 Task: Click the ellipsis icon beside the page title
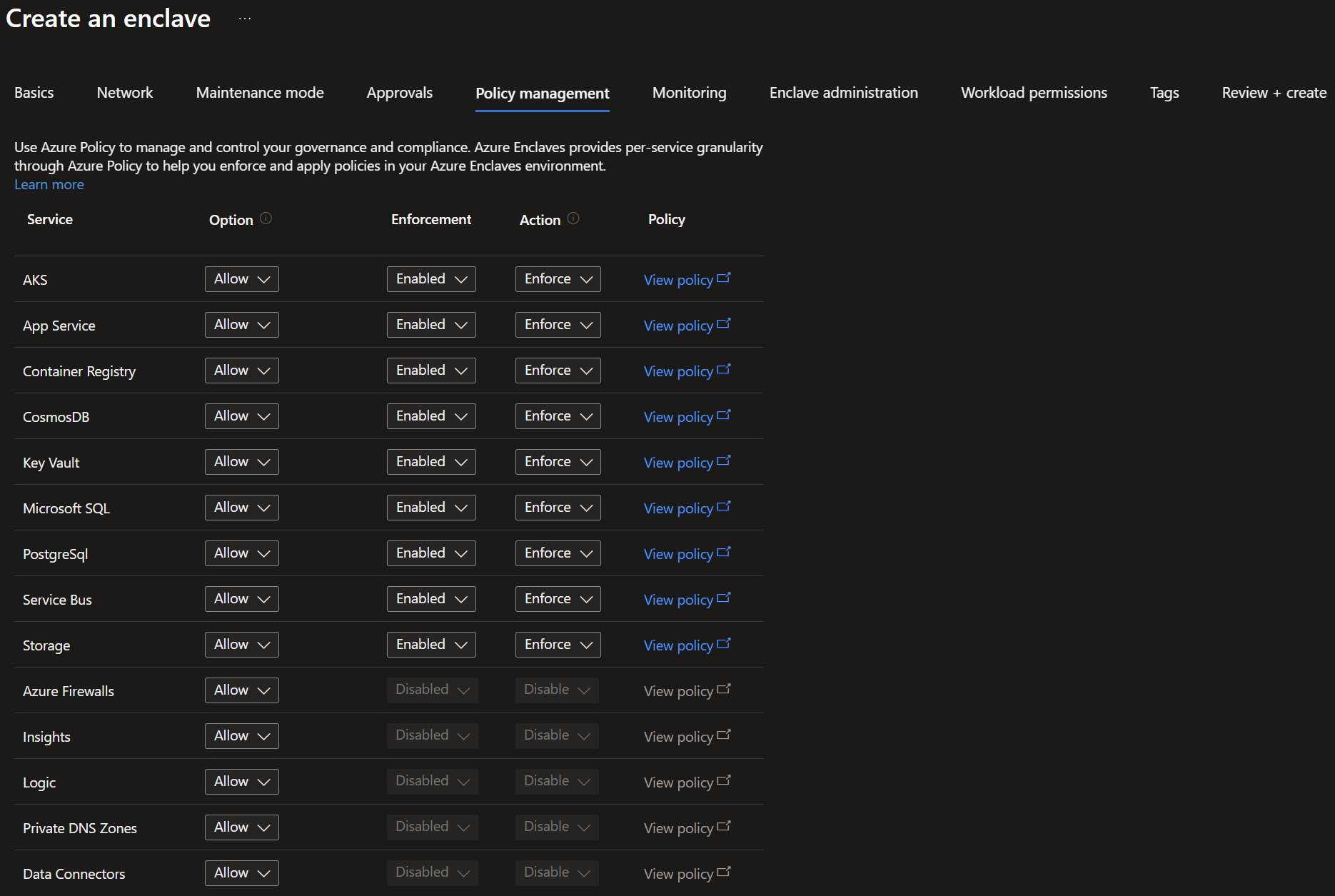[x=245, y=19]
